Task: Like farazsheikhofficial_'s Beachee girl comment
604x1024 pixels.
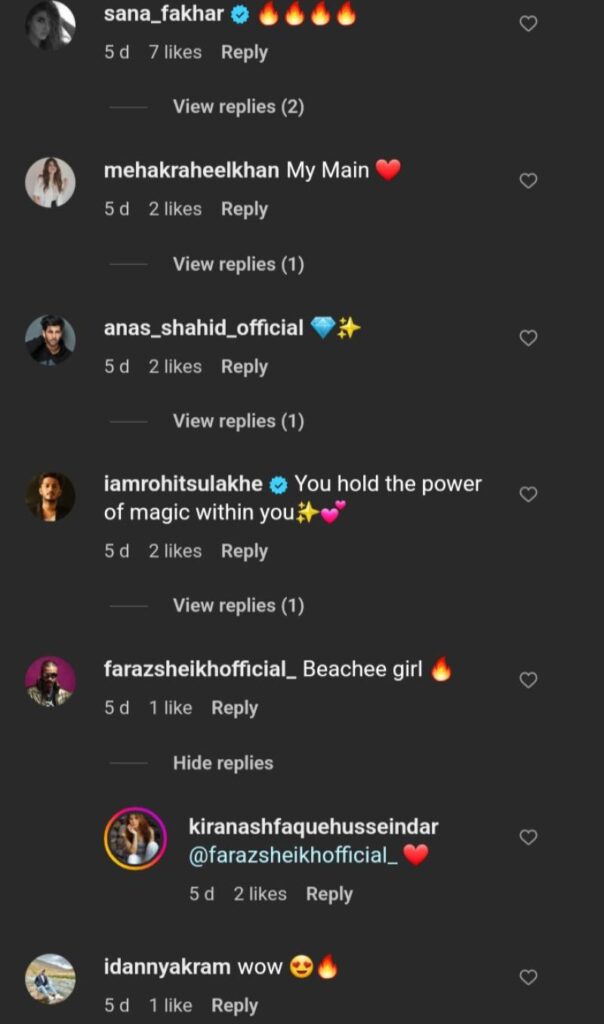Action: (528, 680)
